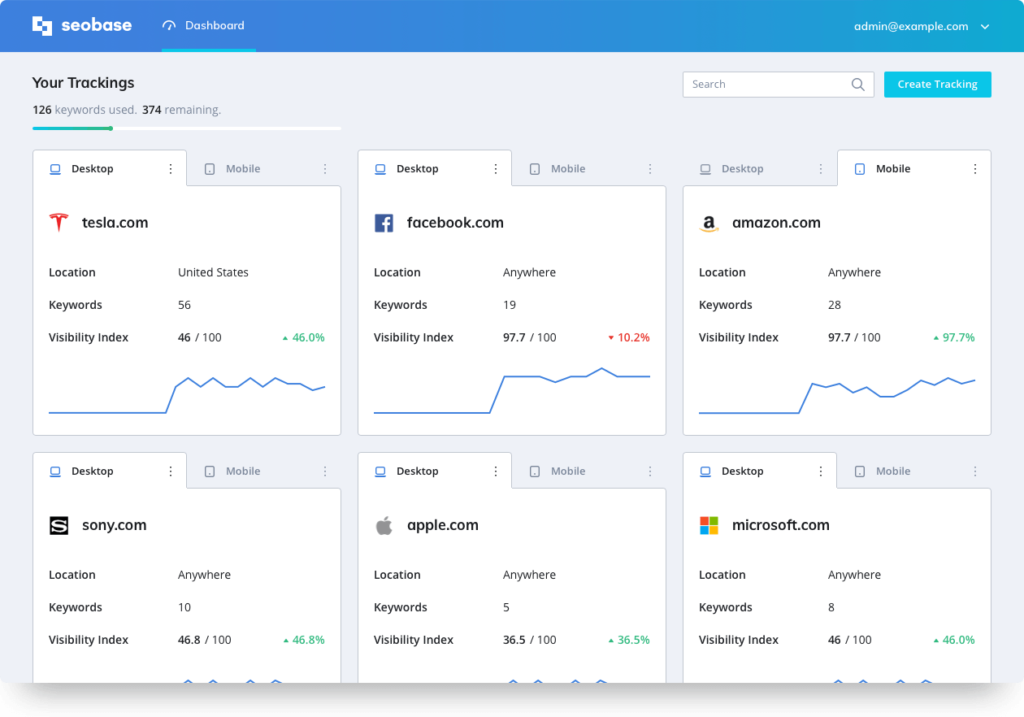
Task: Click the facebook.com visibility chart
Action: coord(512,390)
